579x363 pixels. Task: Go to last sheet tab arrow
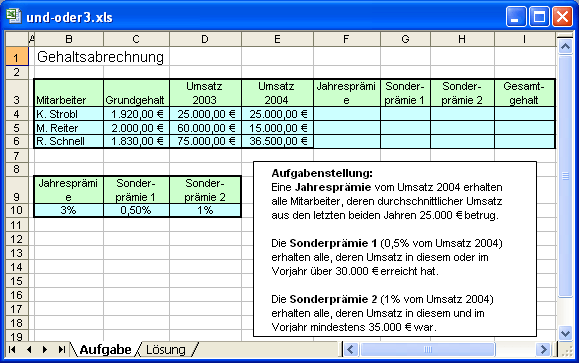click(x=62, y=349)
